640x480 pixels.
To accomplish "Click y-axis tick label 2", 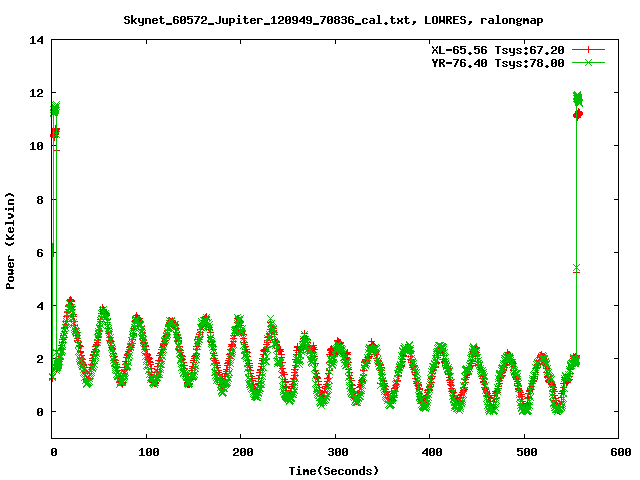I will point(40,359).
